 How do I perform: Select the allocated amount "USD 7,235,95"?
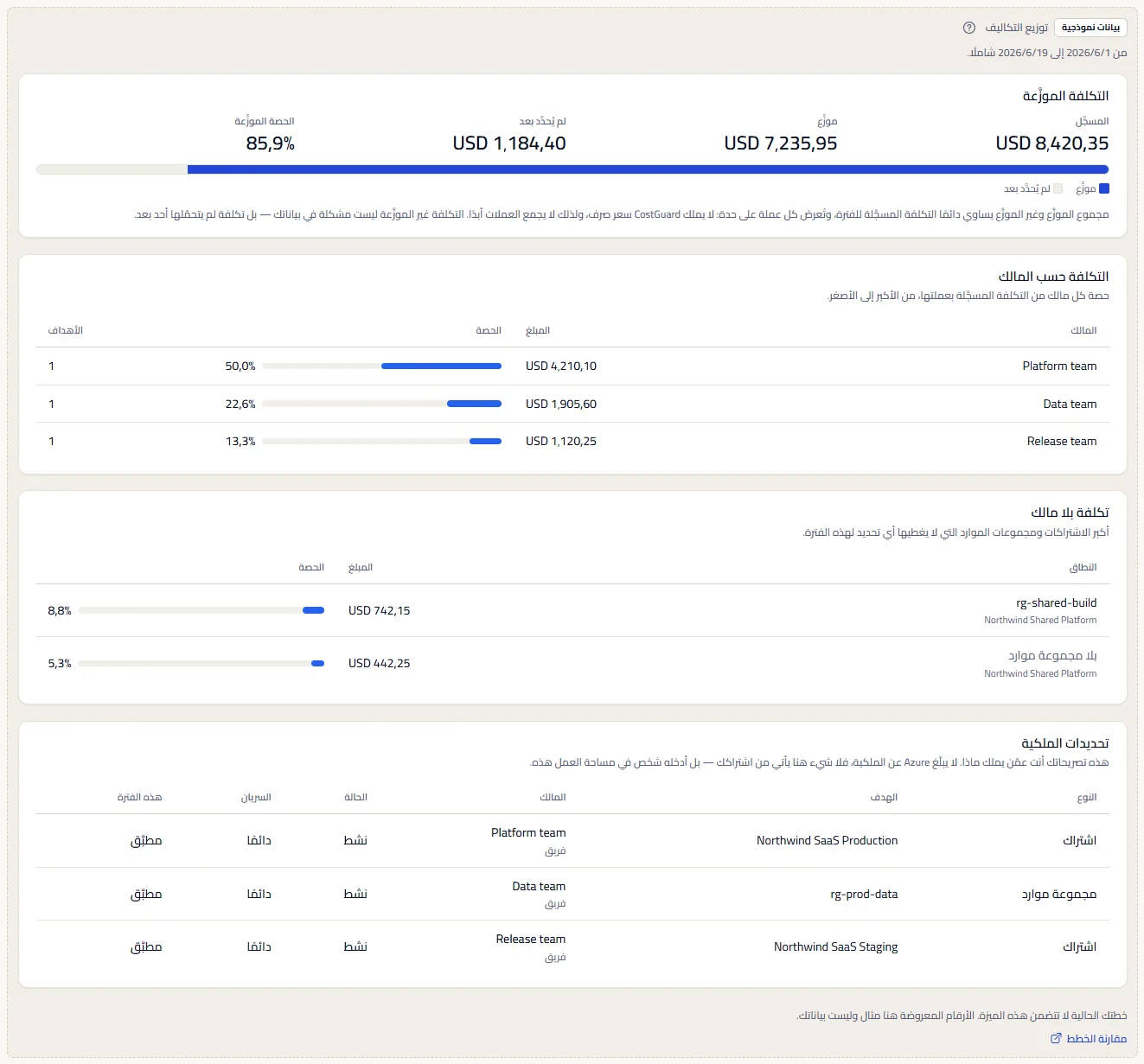pyautogui.click(x=781, y=143)
